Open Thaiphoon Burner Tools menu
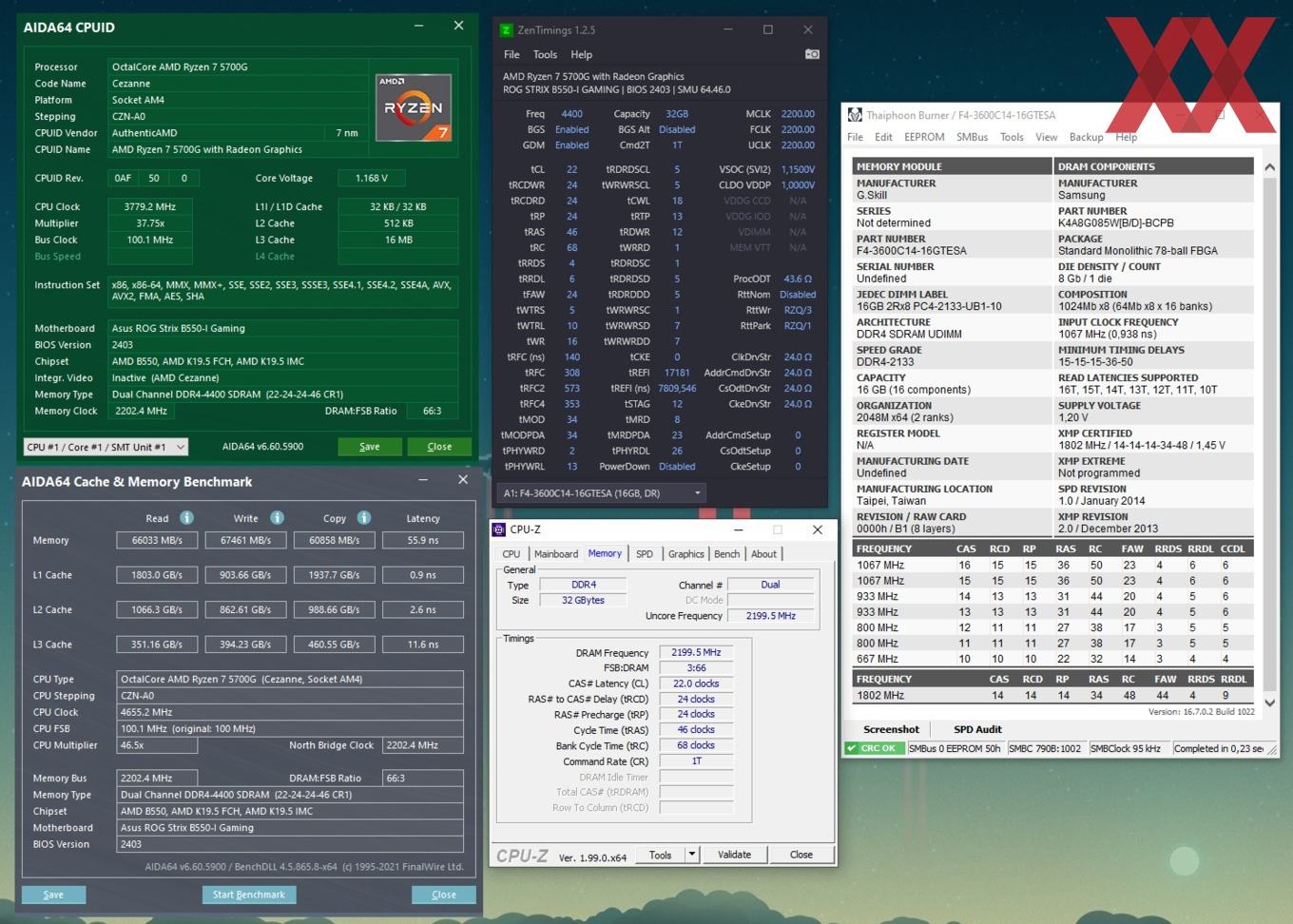Viewport: 1293px width, 924px height. (1012, 137)
